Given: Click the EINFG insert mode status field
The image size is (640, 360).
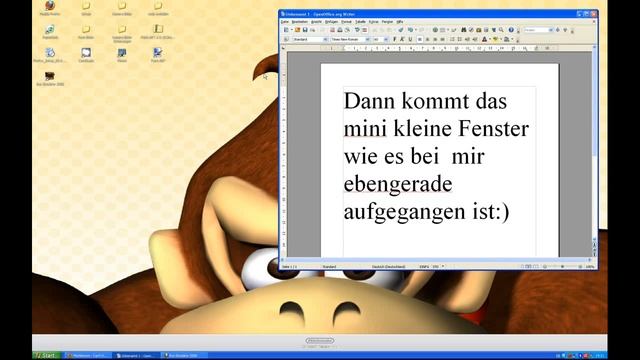Looking at the screenshot, I should (424, 267).
